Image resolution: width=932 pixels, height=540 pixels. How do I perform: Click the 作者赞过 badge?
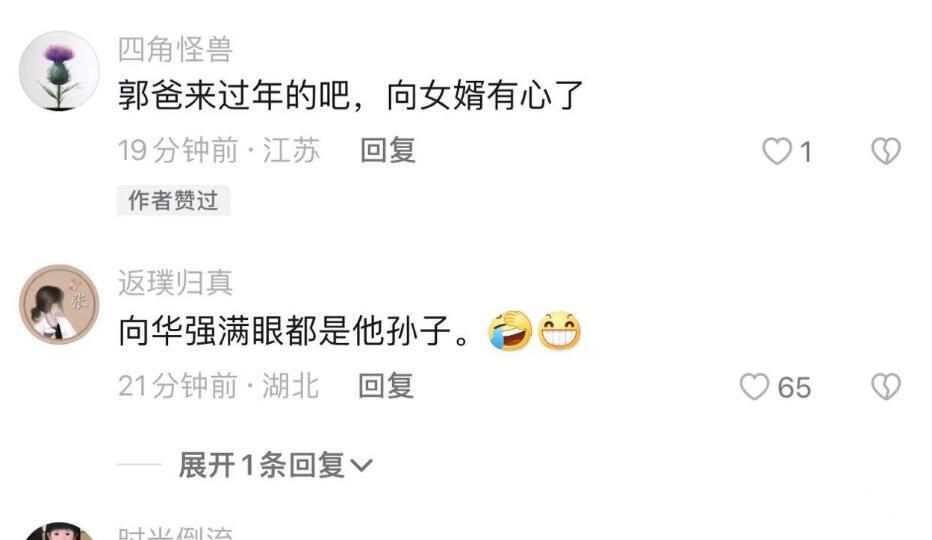(173, 200)
